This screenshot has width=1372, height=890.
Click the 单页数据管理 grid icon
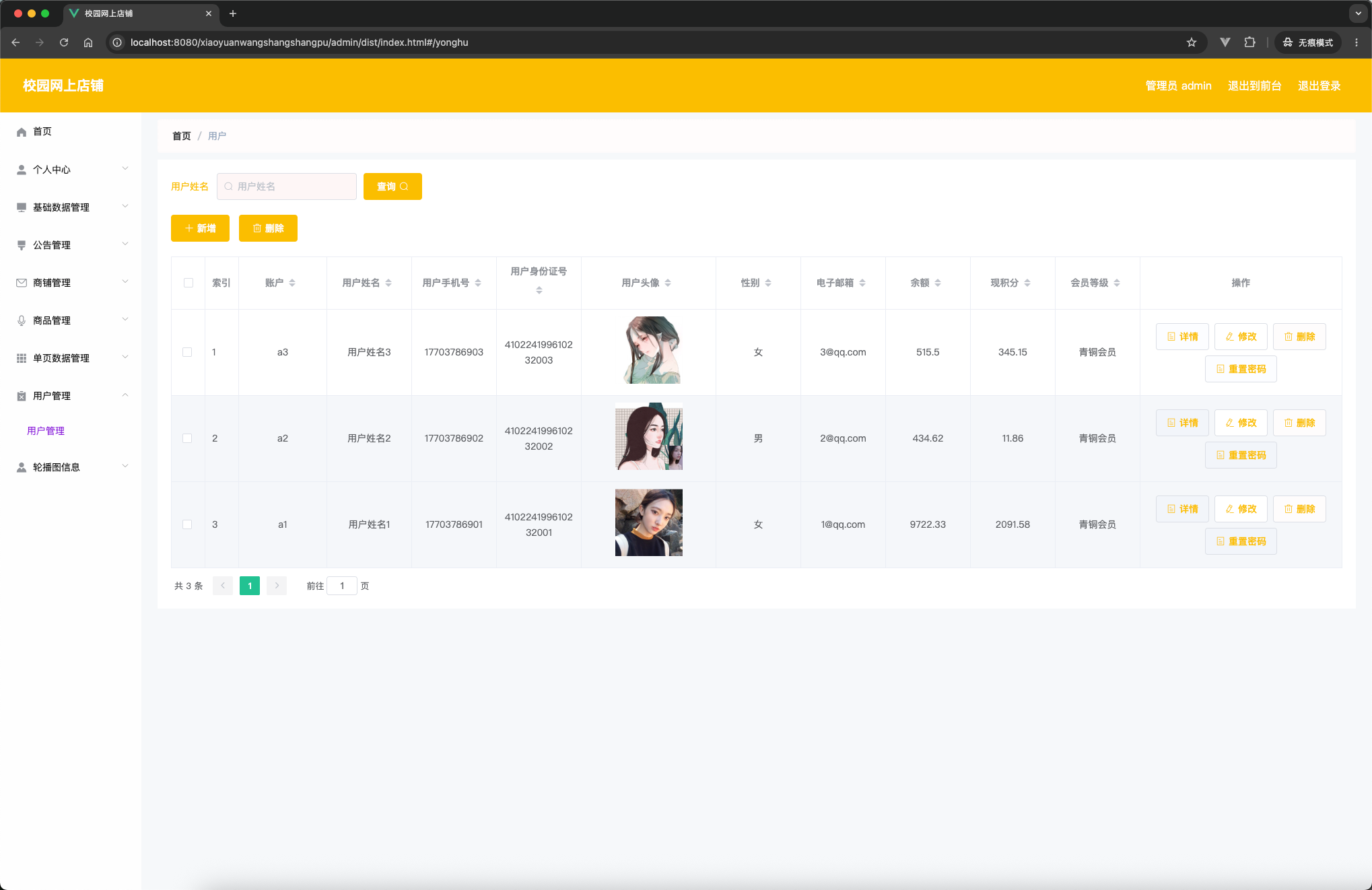22,358
